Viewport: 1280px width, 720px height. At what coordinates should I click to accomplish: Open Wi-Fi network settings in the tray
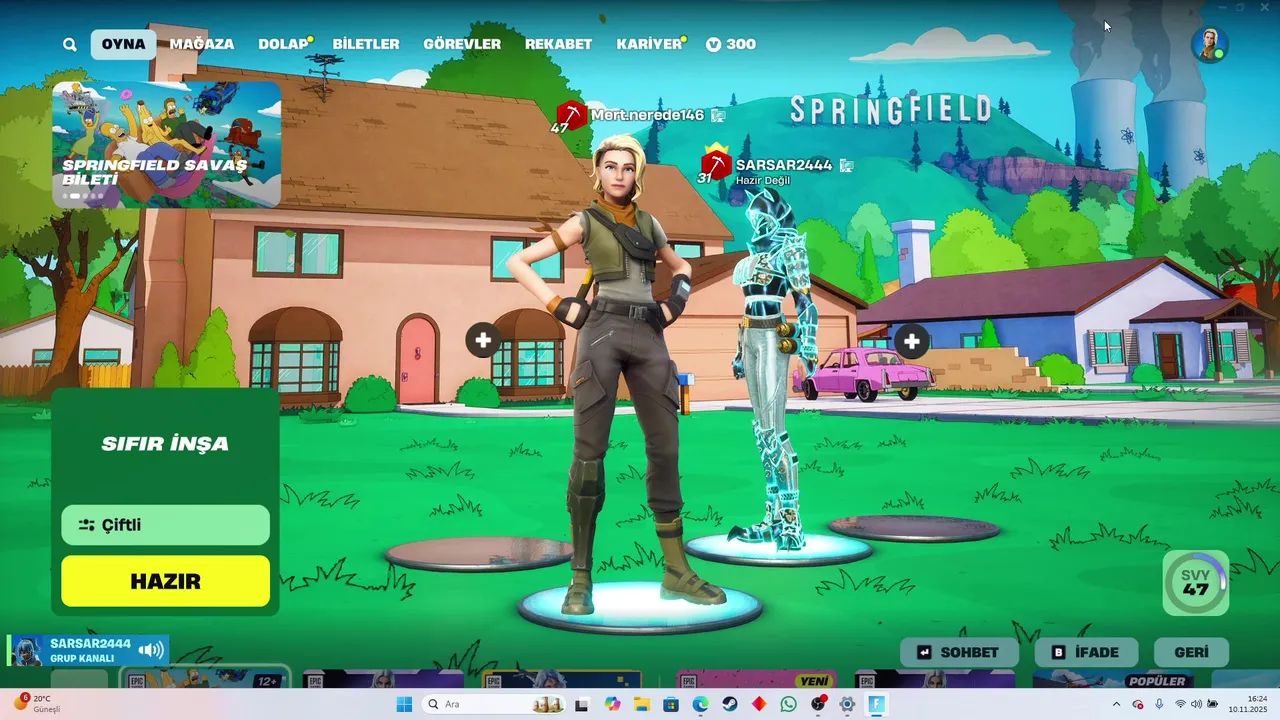1180,704
